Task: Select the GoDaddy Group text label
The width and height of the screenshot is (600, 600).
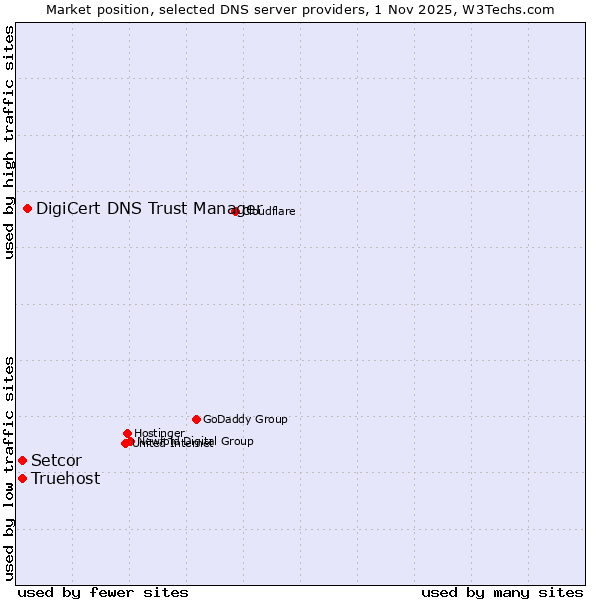Action: [x=245, y=419]
